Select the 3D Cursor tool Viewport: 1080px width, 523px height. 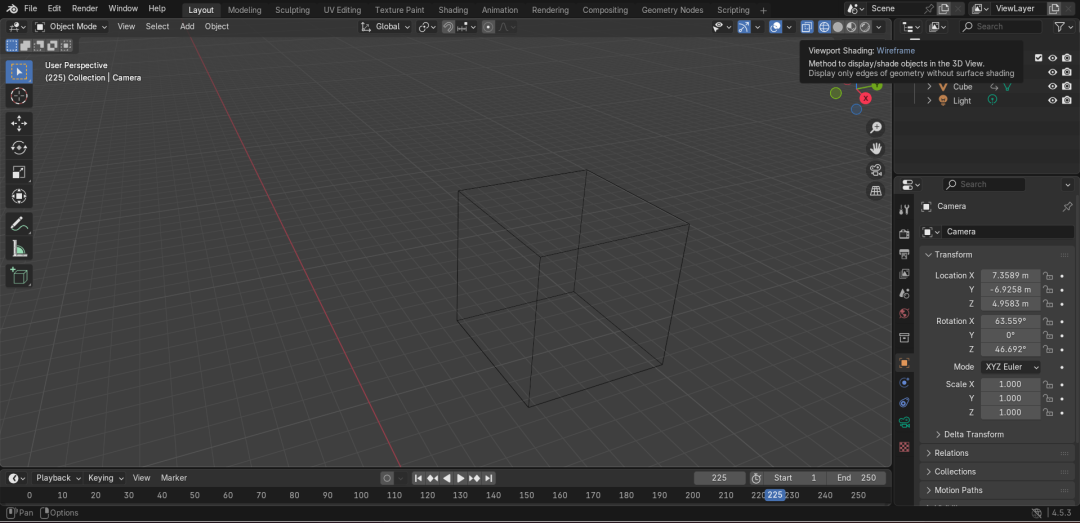pos(19,96)
